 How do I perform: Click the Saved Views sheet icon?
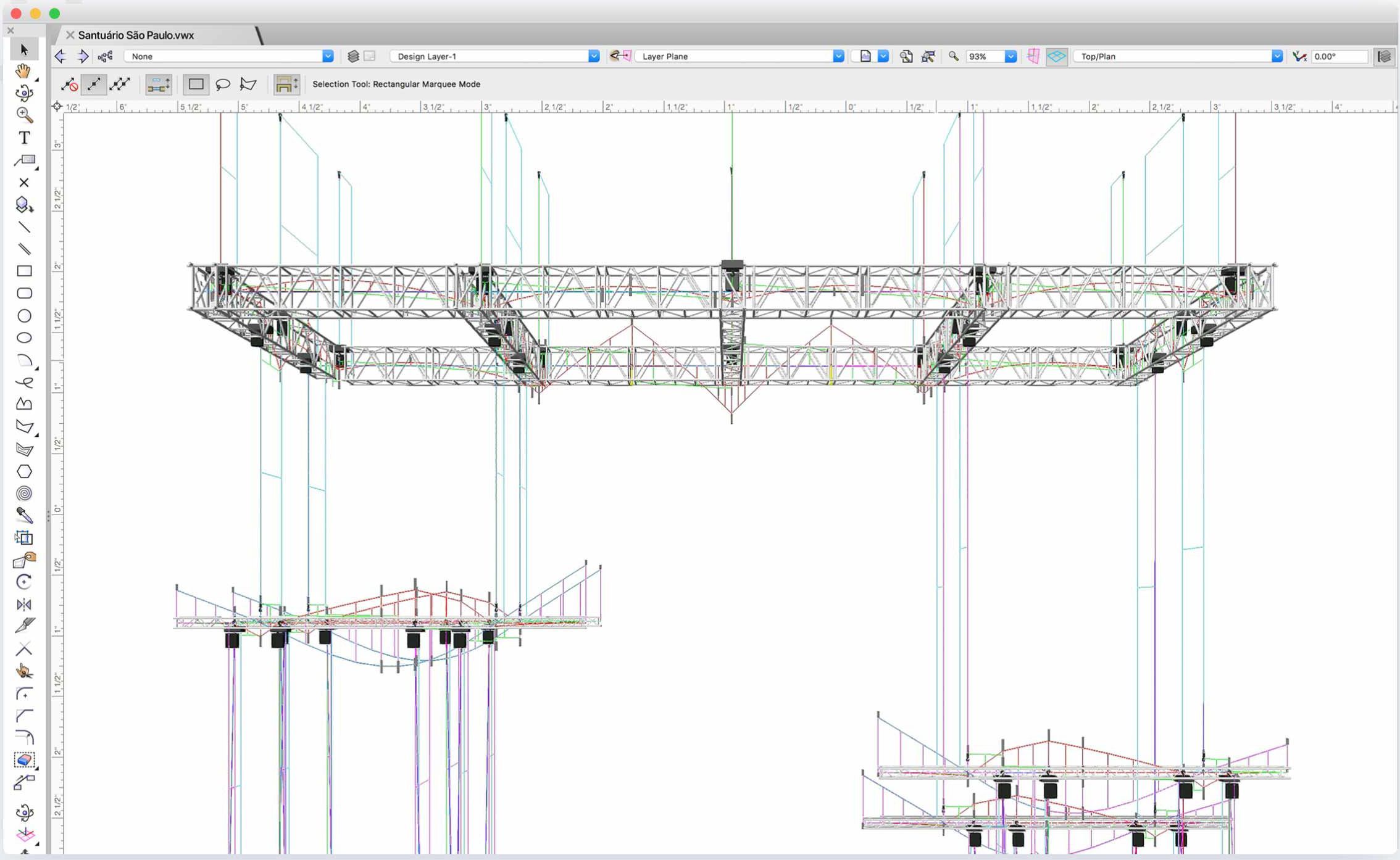pyautogui.click(x=865, y=56)
